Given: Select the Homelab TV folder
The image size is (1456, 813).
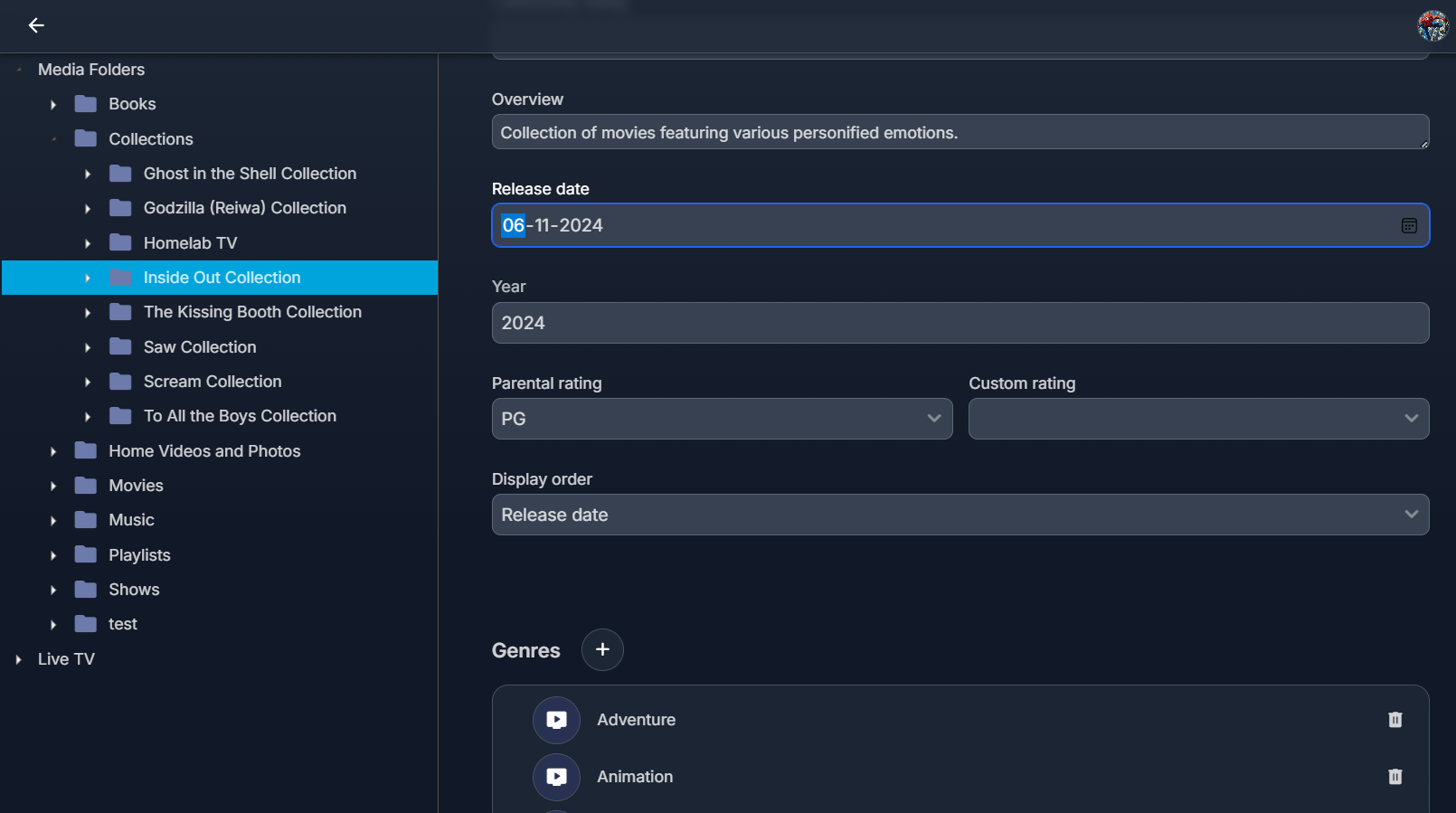Looking at the screenshot, I should (190, 243).
